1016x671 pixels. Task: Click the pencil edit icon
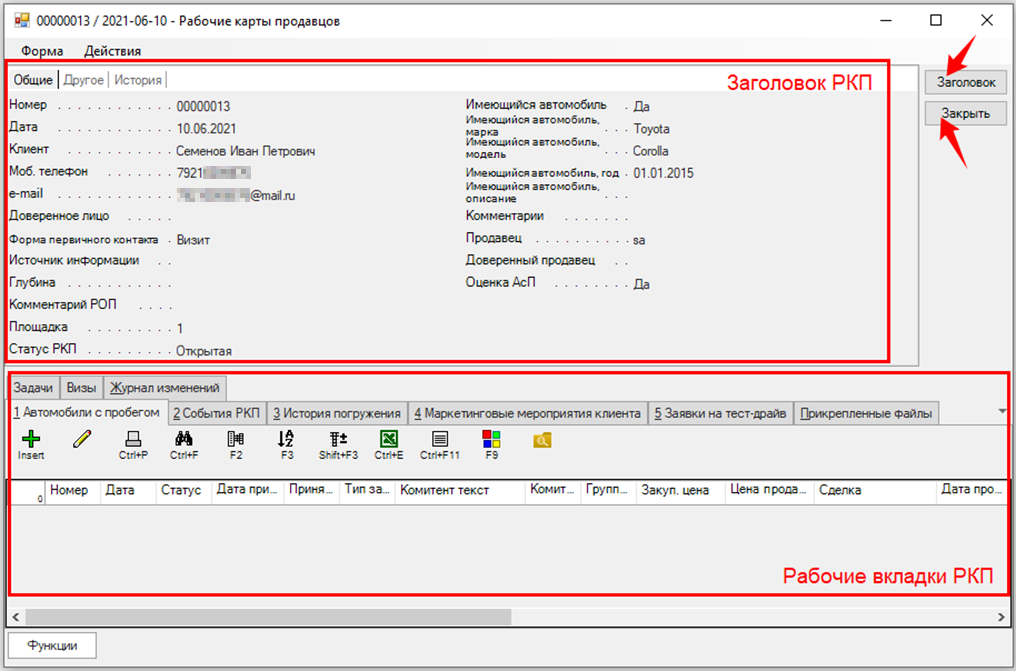click(81, 439)
